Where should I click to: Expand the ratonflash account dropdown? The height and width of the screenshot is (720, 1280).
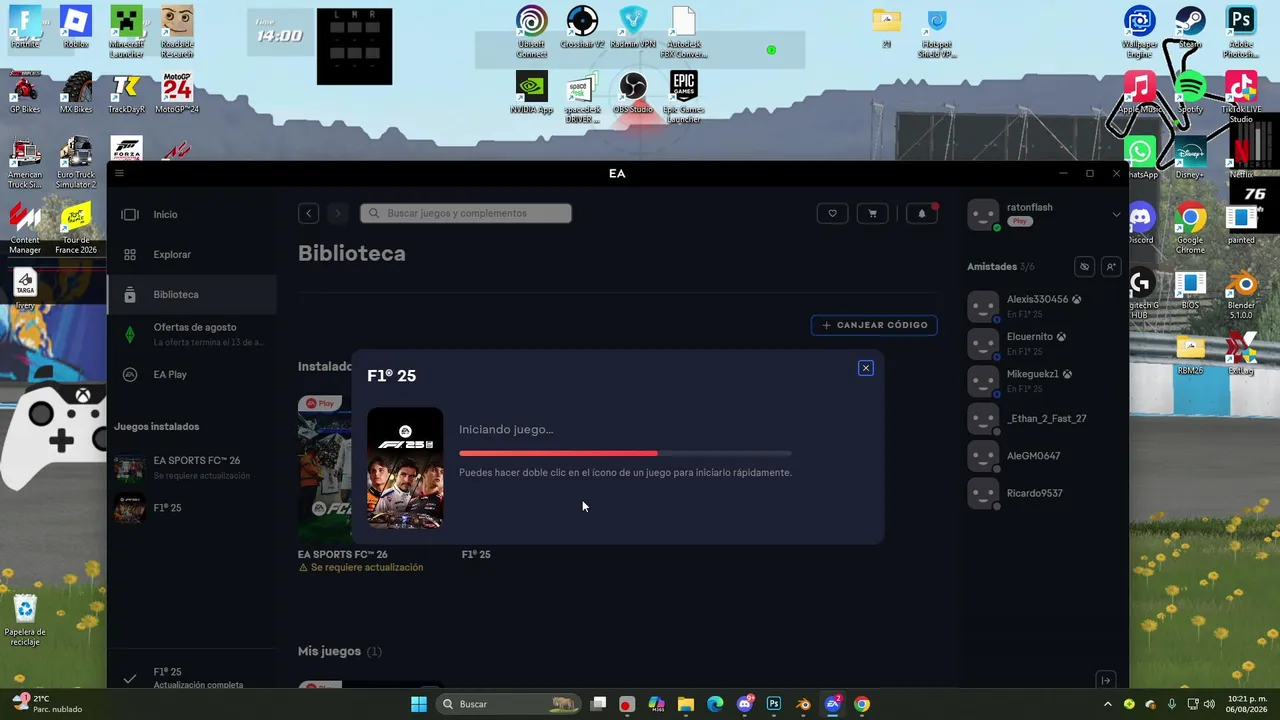(x=1116, y=214)
